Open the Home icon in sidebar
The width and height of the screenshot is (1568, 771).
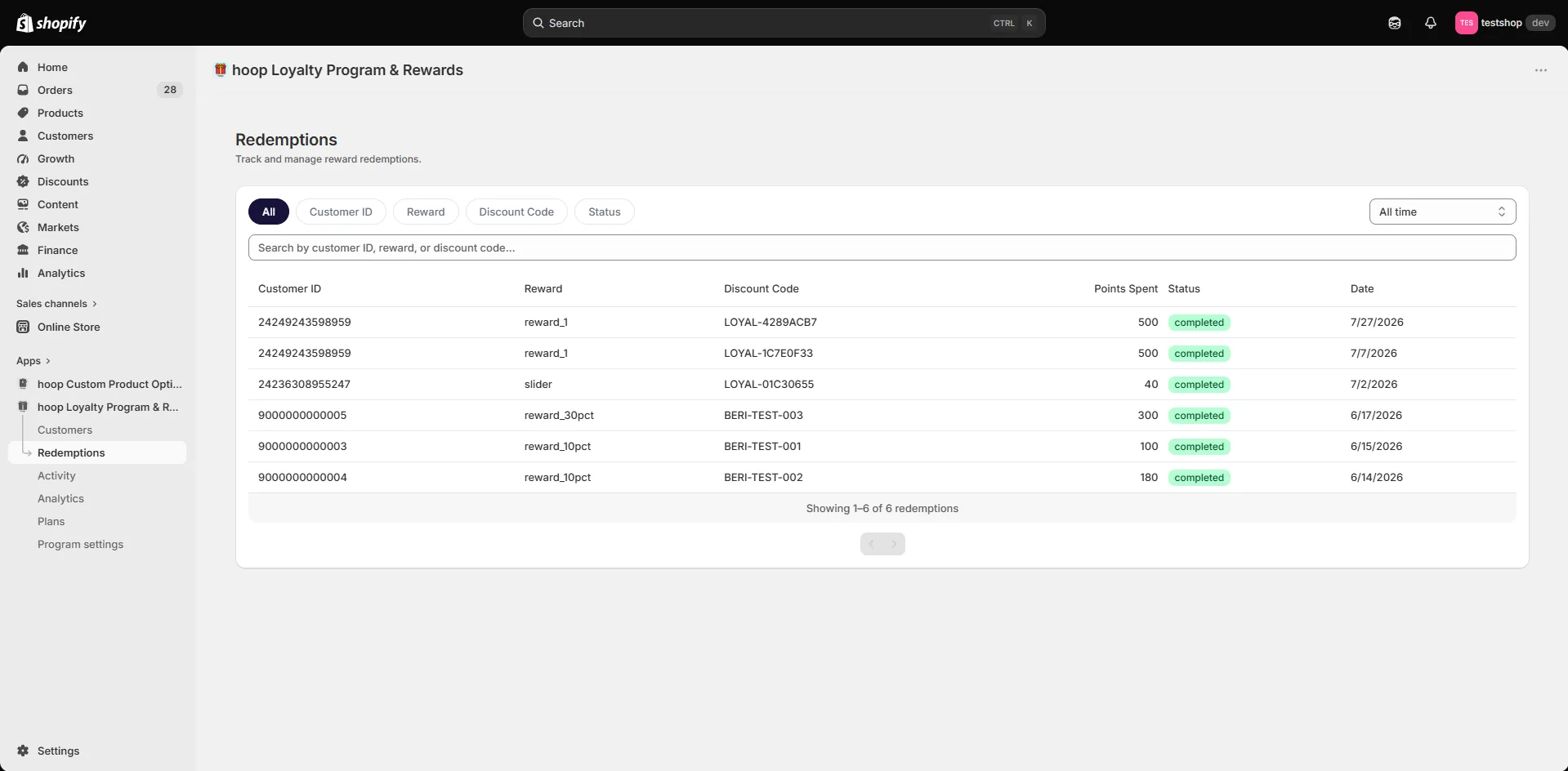click(x=23, y=67)
